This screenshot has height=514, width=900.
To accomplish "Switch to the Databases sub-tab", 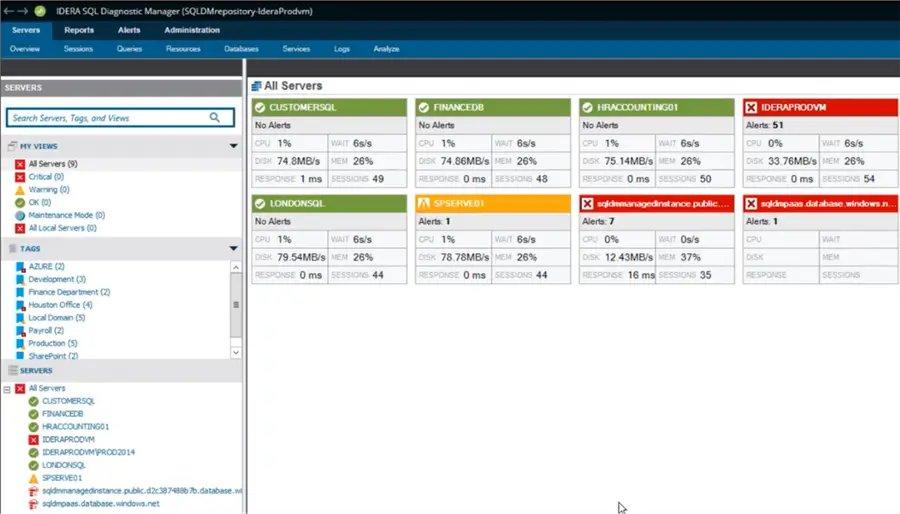I will coord(241,49).
